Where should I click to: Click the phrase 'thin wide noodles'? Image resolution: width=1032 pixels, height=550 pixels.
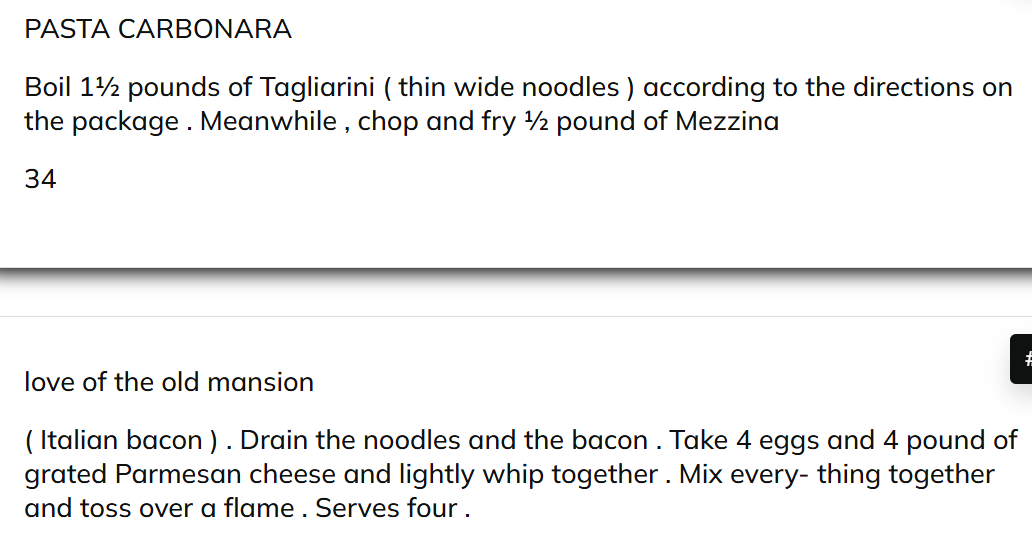[x=509, y=87]
